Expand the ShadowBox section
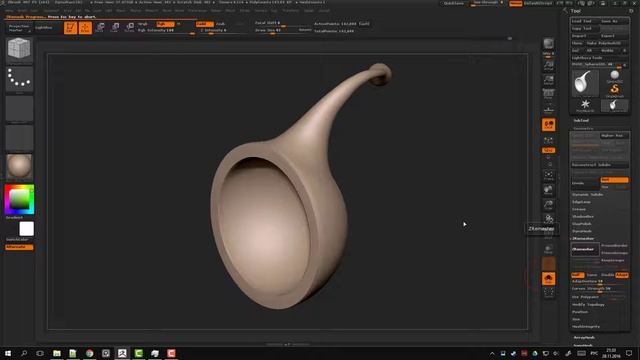 coord(583,217)
